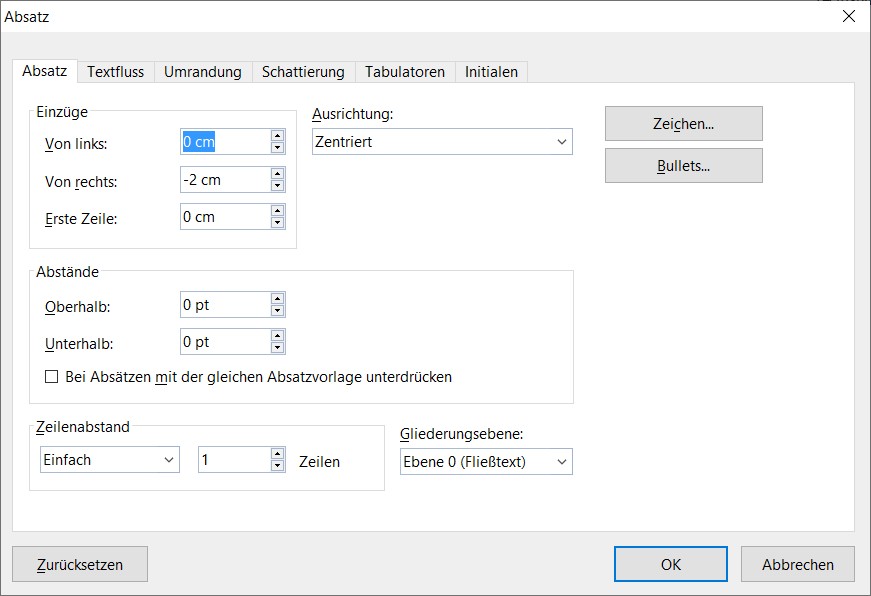Open the Gliederungsebene dropdown
This screenshot has height=596, width=871.
486,462
